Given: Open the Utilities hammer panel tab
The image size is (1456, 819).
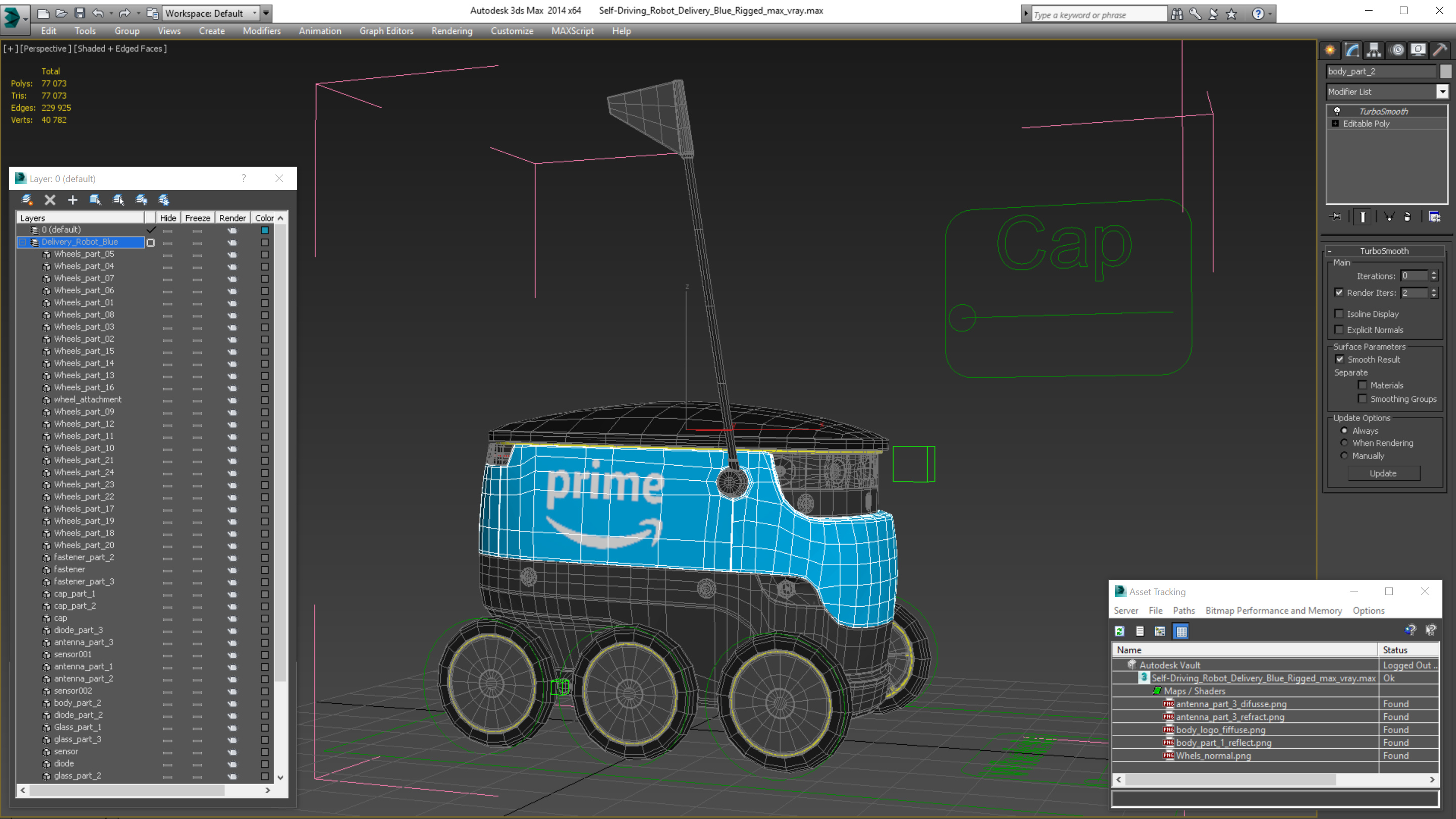Looking at the screenshot, I should click(1440, 51).
